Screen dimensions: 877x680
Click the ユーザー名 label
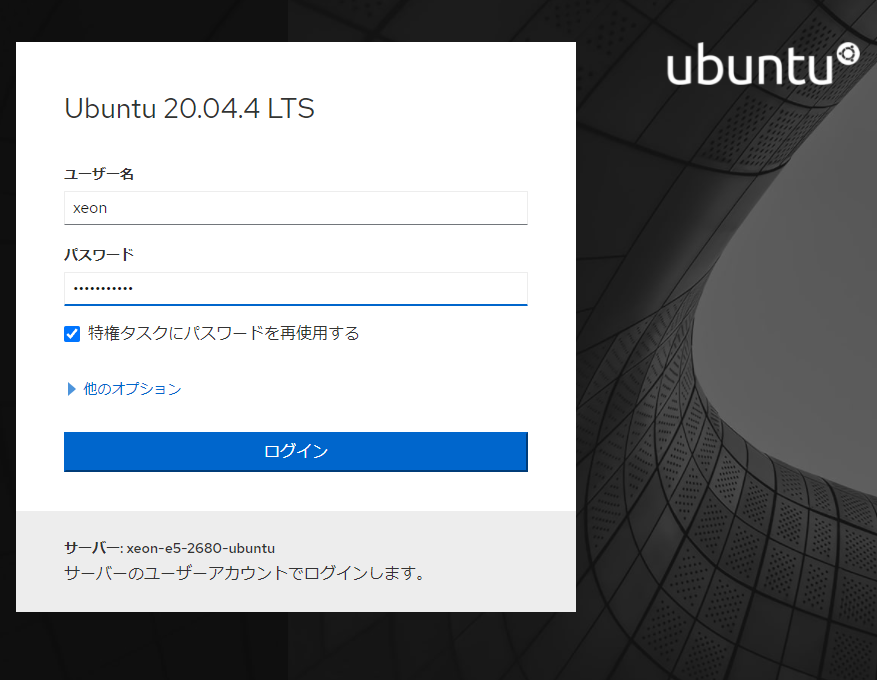pyautogui.click(x=99, y=174)
